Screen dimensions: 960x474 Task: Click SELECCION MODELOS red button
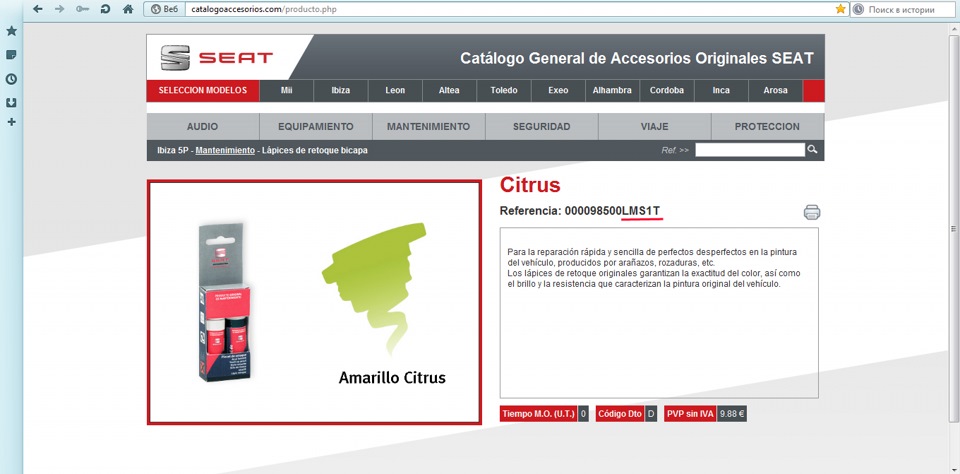tap(203, 91)
